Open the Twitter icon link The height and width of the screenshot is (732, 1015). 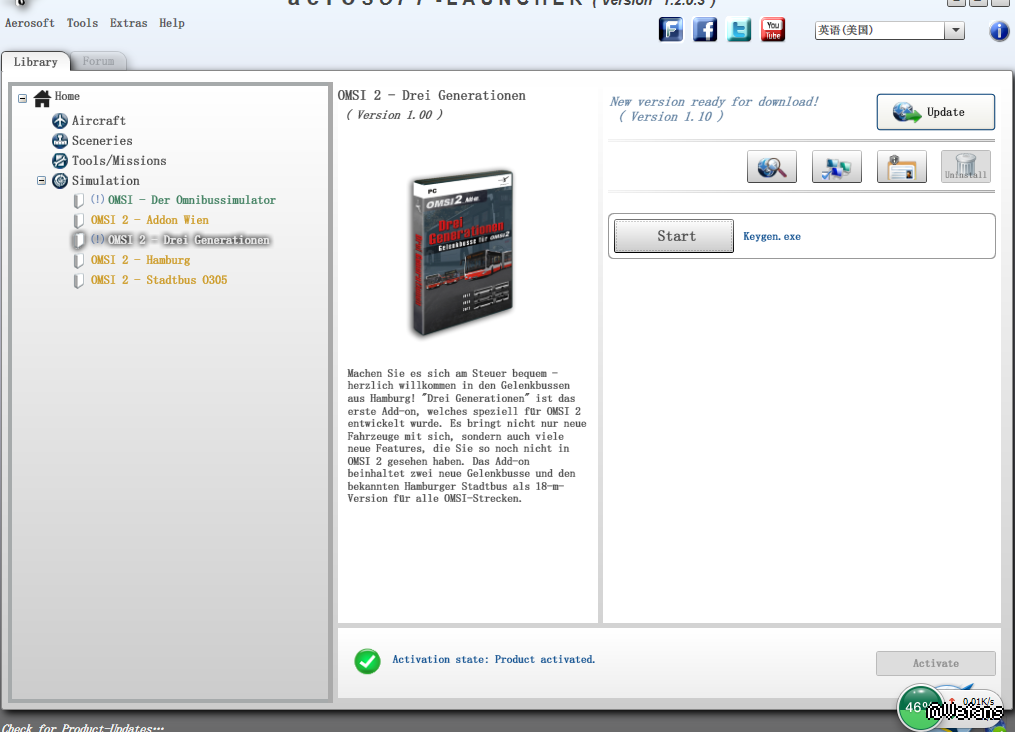[x=739, y=30]
